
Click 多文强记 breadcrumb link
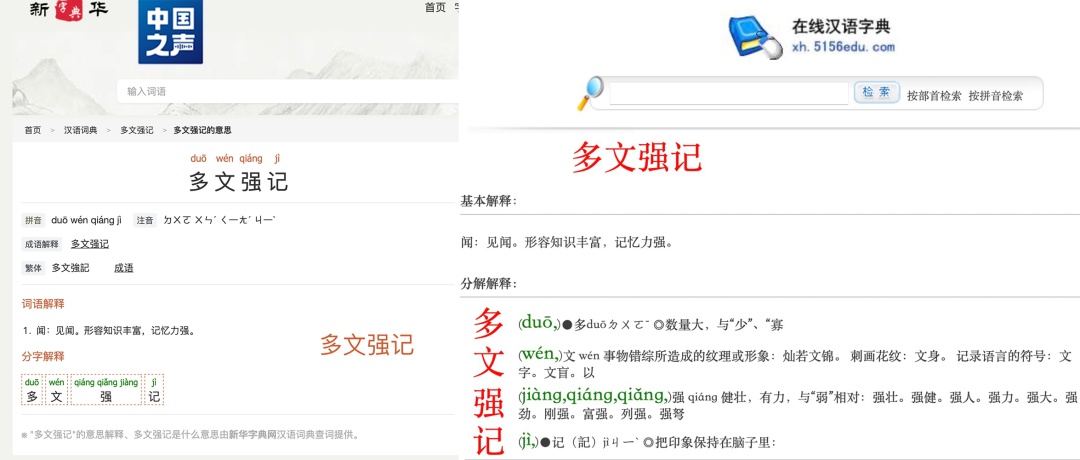point(136,130)
